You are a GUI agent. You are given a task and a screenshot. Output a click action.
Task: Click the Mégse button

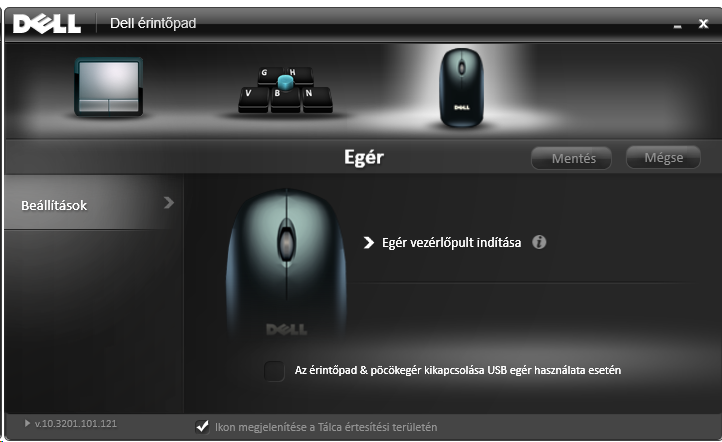663,157
